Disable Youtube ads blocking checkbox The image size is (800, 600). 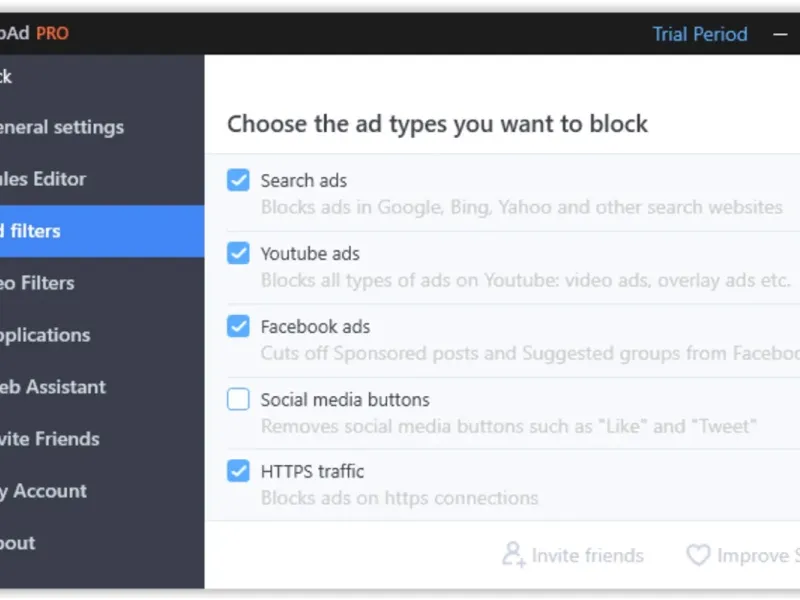pyautogui.click(x=238, y=253)
